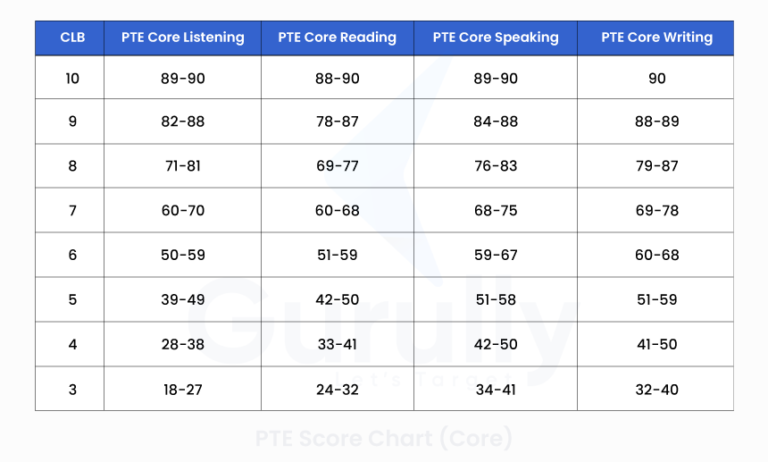768x462 pixels.
Task: Click the PTE Core Speaking header
Action: tap(495, 38)
